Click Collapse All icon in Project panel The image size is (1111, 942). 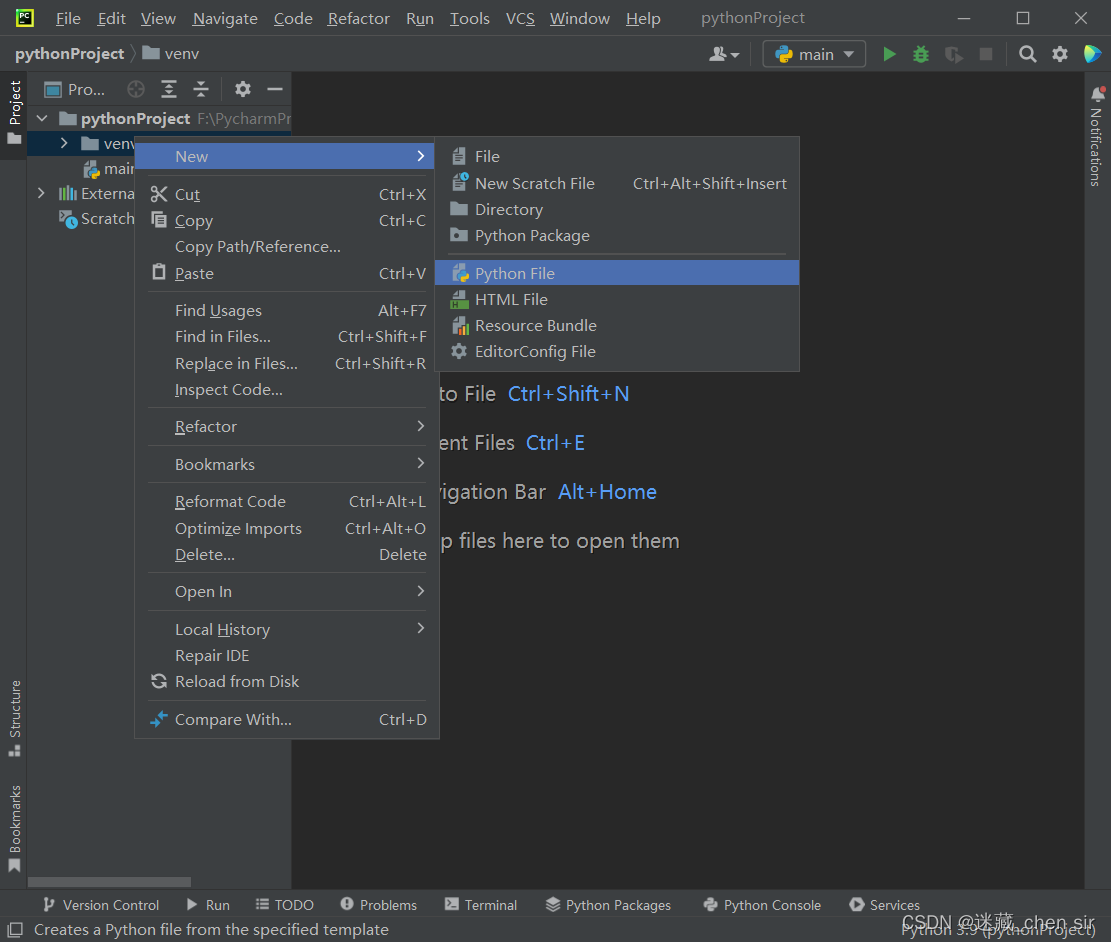[x=201, y=89]
